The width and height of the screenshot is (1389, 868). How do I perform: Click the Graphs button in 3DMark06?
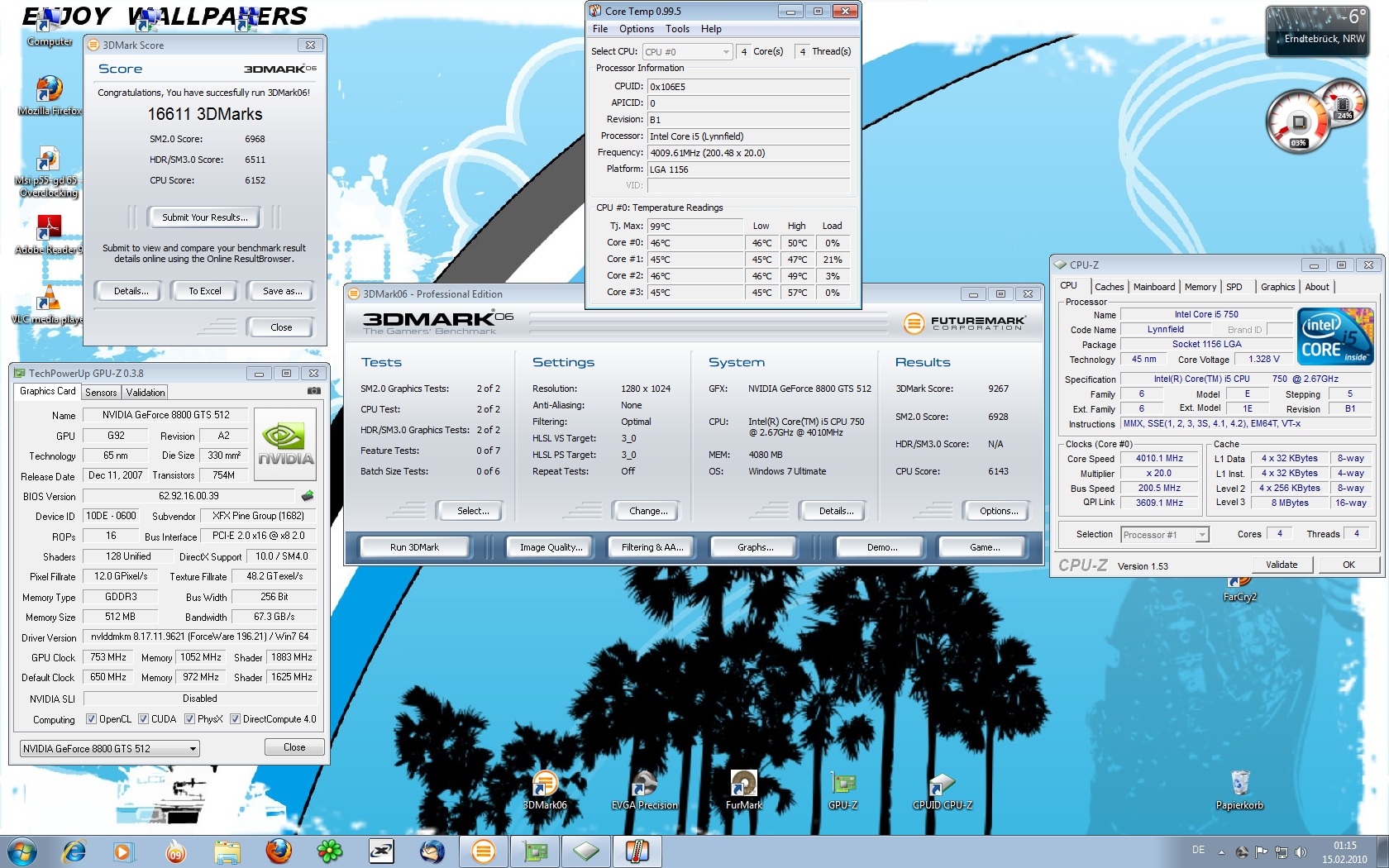click(x=755, y=547)
